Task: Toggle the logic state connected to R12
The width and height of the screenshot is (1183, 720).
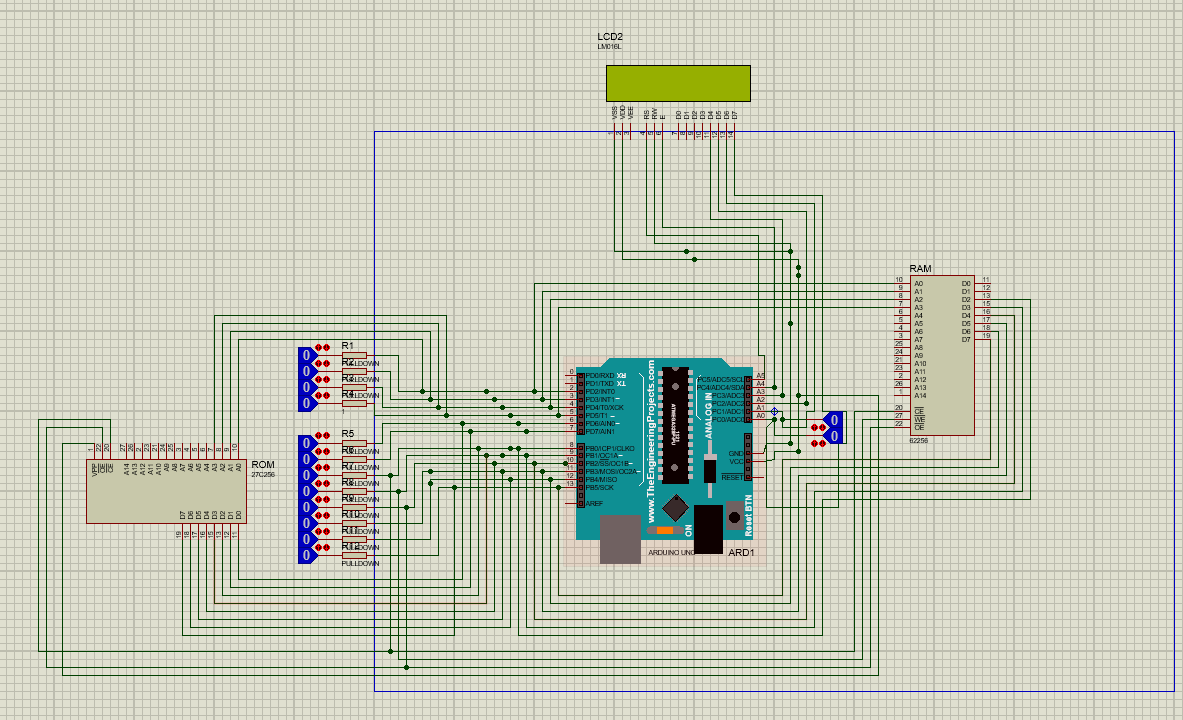Action: click(x=307, y=554)
